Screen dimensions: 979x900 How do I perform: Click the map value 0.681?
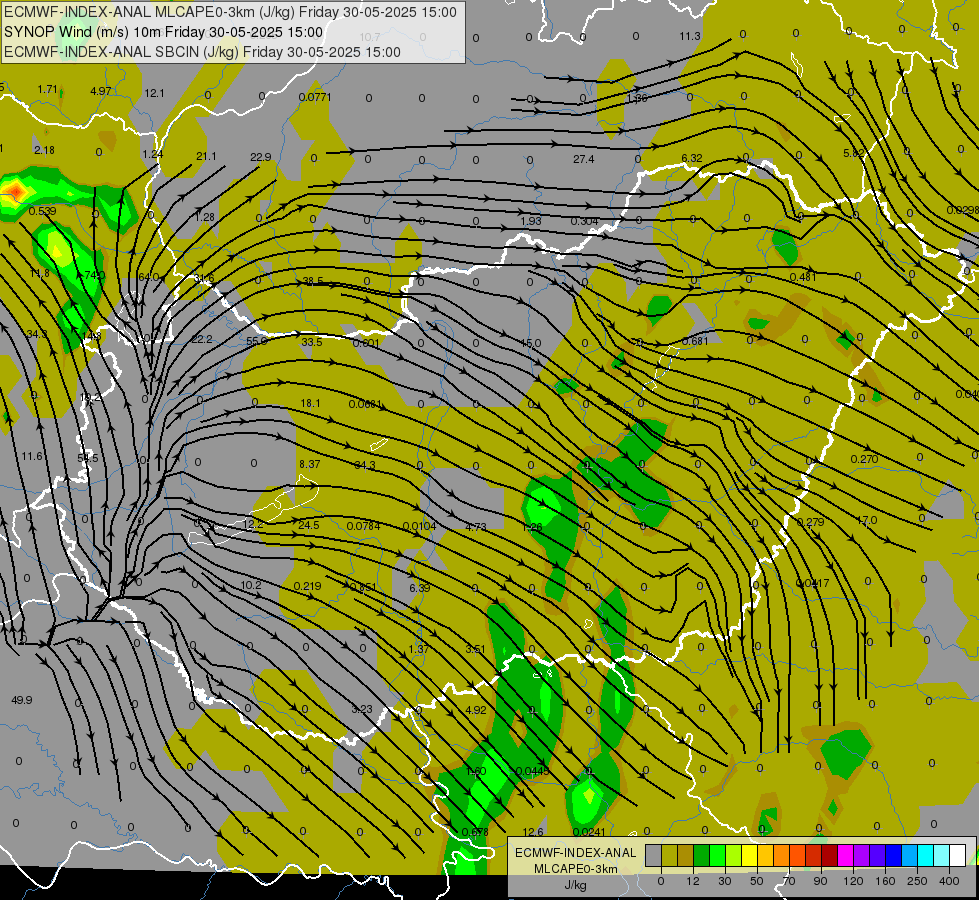(695, 341)
